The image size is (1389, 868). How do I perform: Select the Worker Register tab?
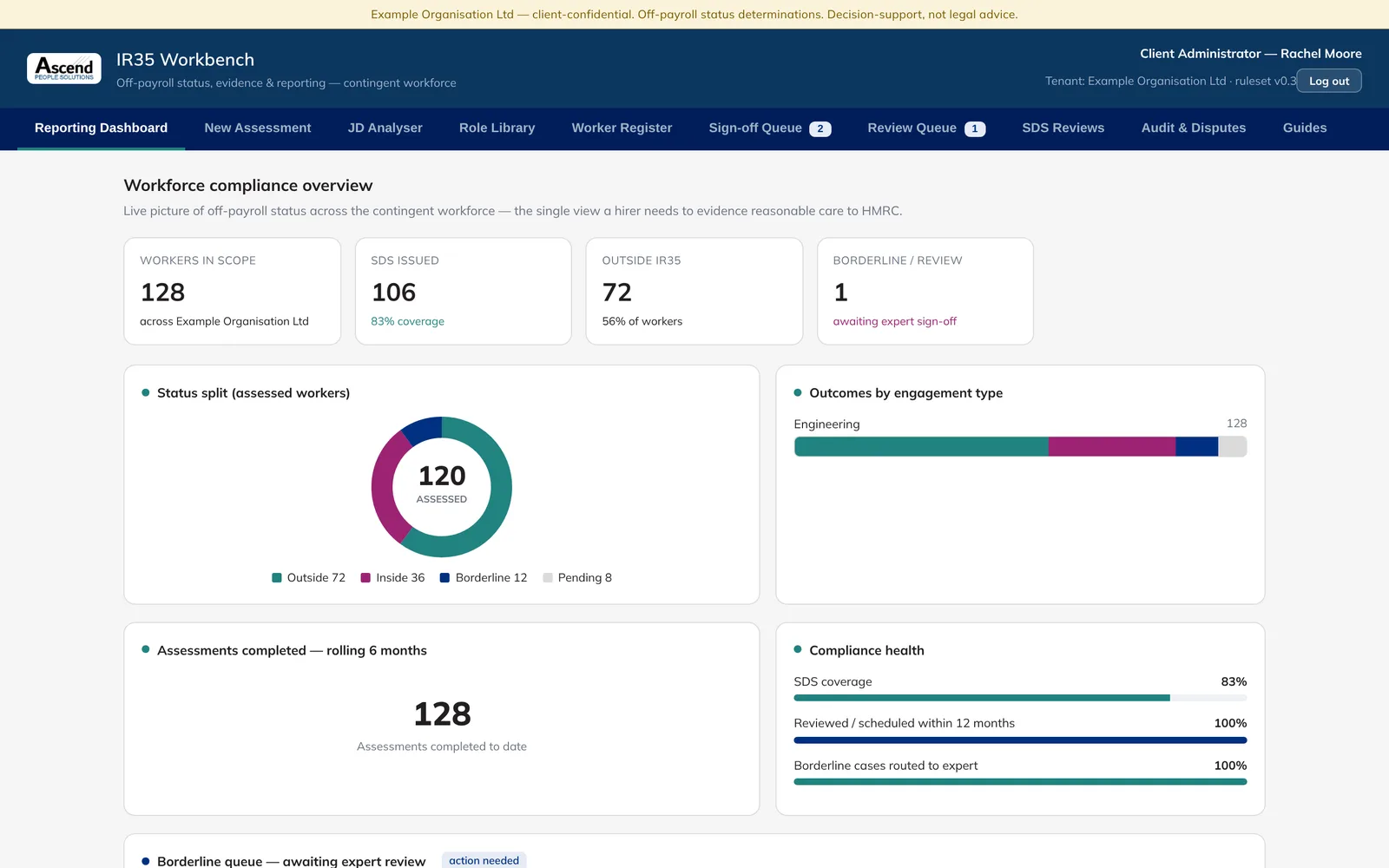622,128
